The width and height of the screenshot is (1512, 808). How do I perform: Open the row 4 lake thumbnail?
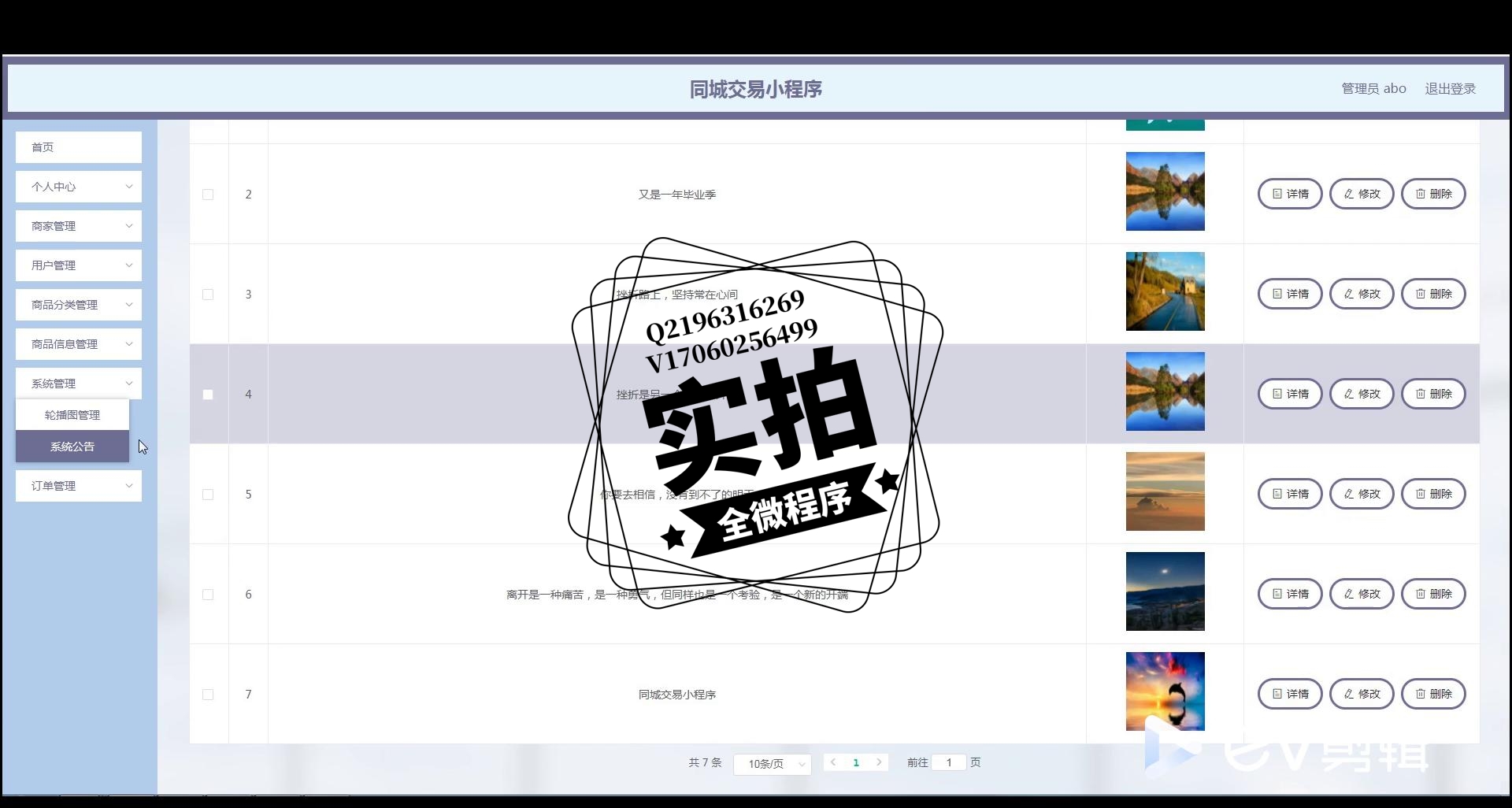pos(1165,391)
